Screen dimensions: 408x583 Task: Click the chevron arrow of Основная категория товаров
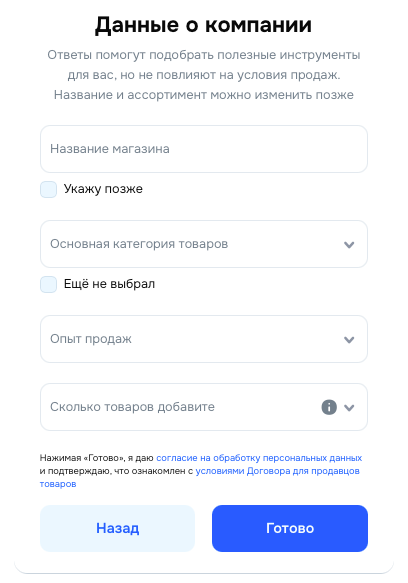349,245
